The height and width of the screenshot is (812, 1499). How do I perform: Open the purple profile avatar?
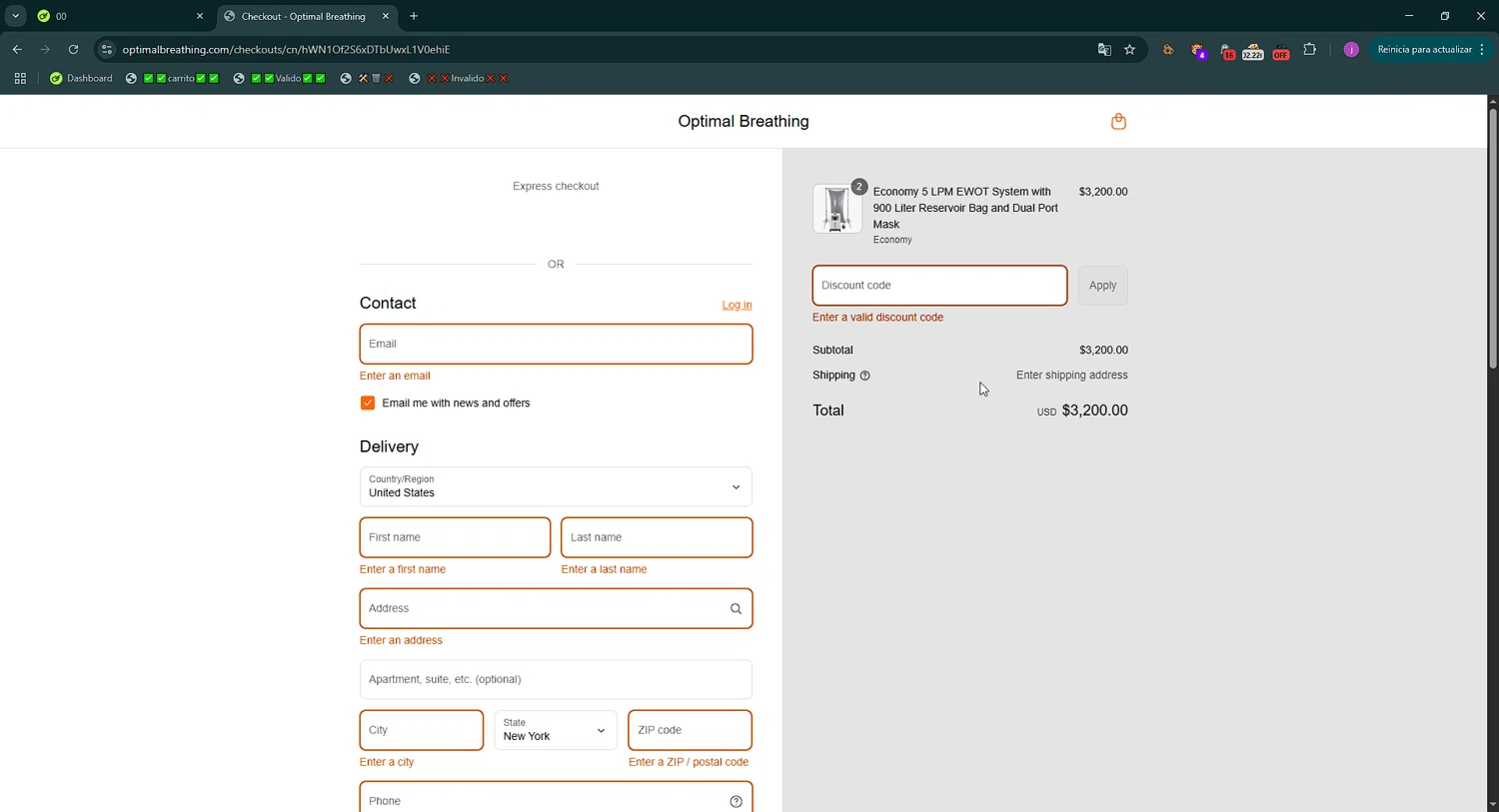click(1351, 49)
